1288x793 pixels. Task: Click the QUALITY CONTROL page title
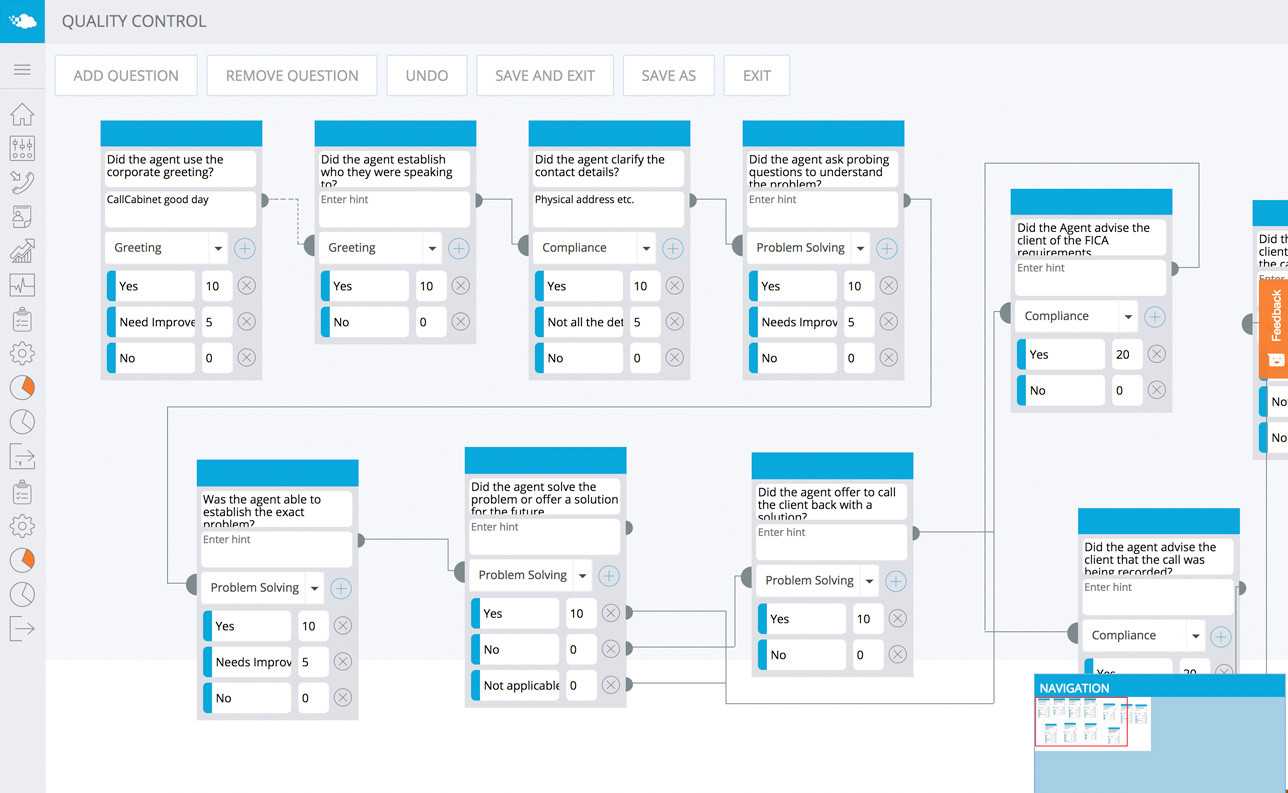click(134, 21)
